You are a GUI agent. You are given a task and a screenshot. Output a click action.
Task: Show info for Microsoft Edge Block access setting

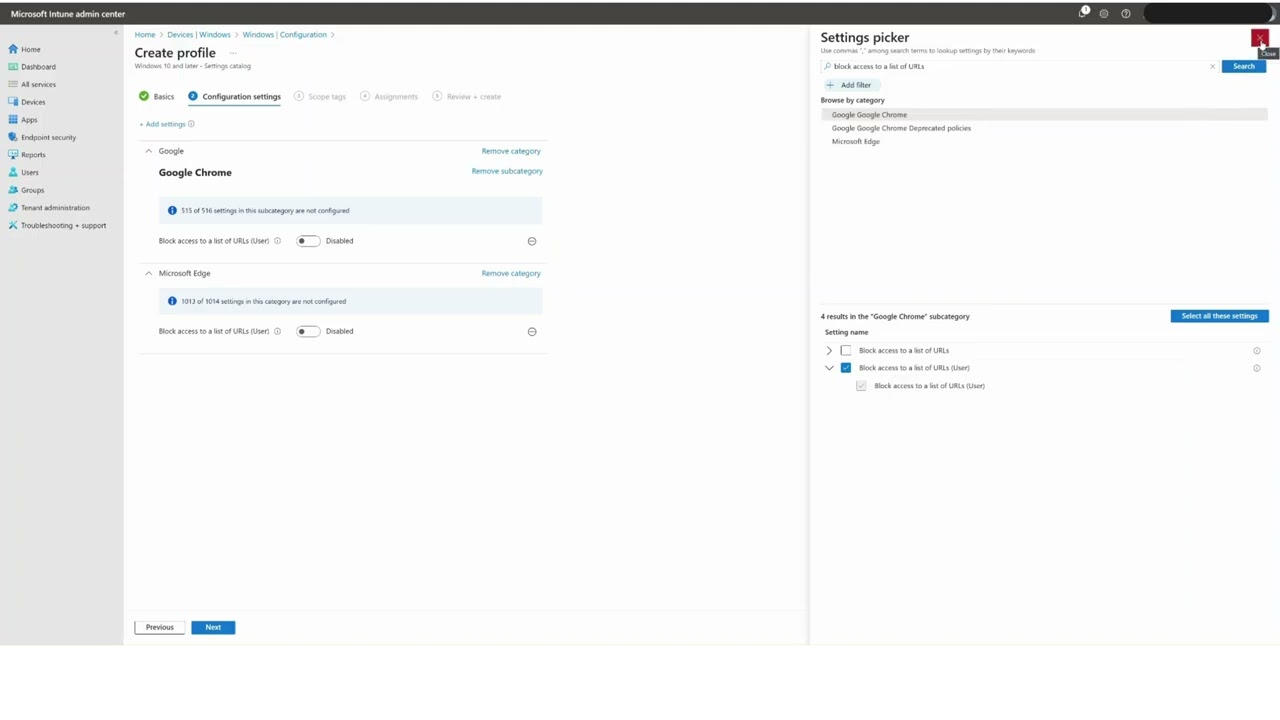[277, 331]
